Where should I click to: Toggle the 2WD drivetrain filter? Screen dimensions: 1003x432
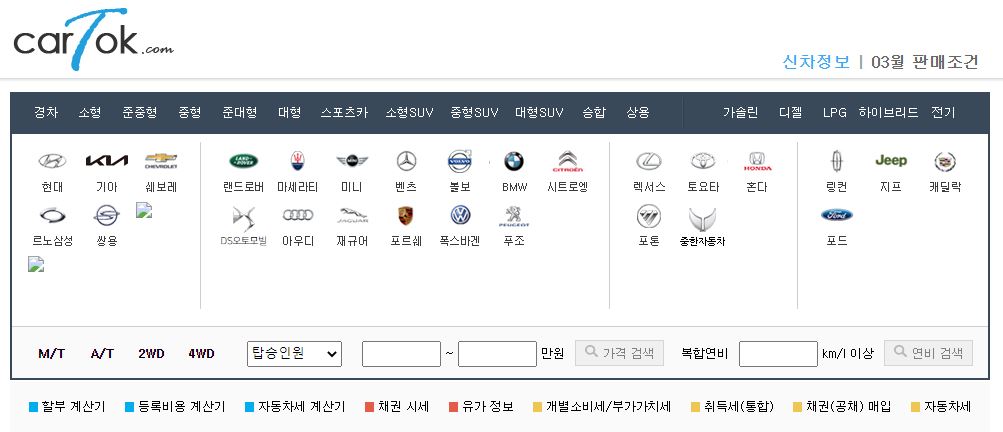pyautogui.click(x=152, y=353)
